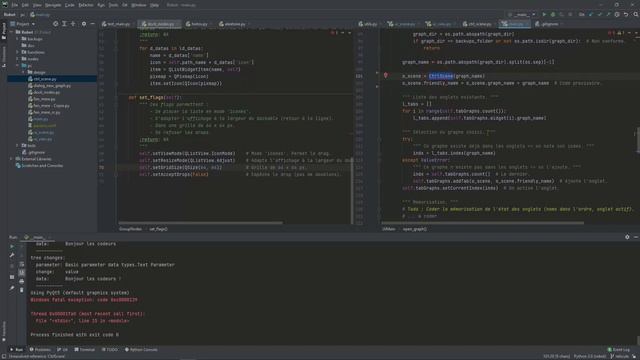Collapse the Robot project root node
This screenshot has height=360, width=640.
coord(12,32)
